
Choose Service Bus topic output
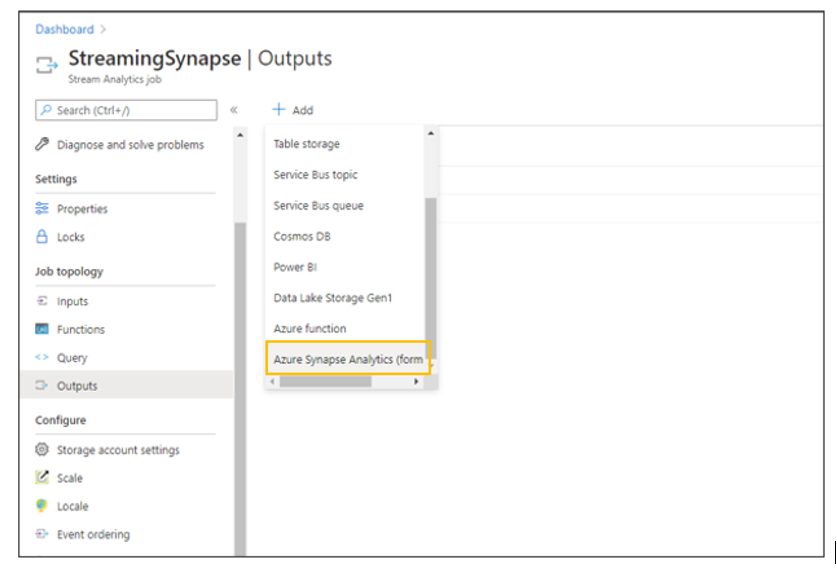[315, 175]
